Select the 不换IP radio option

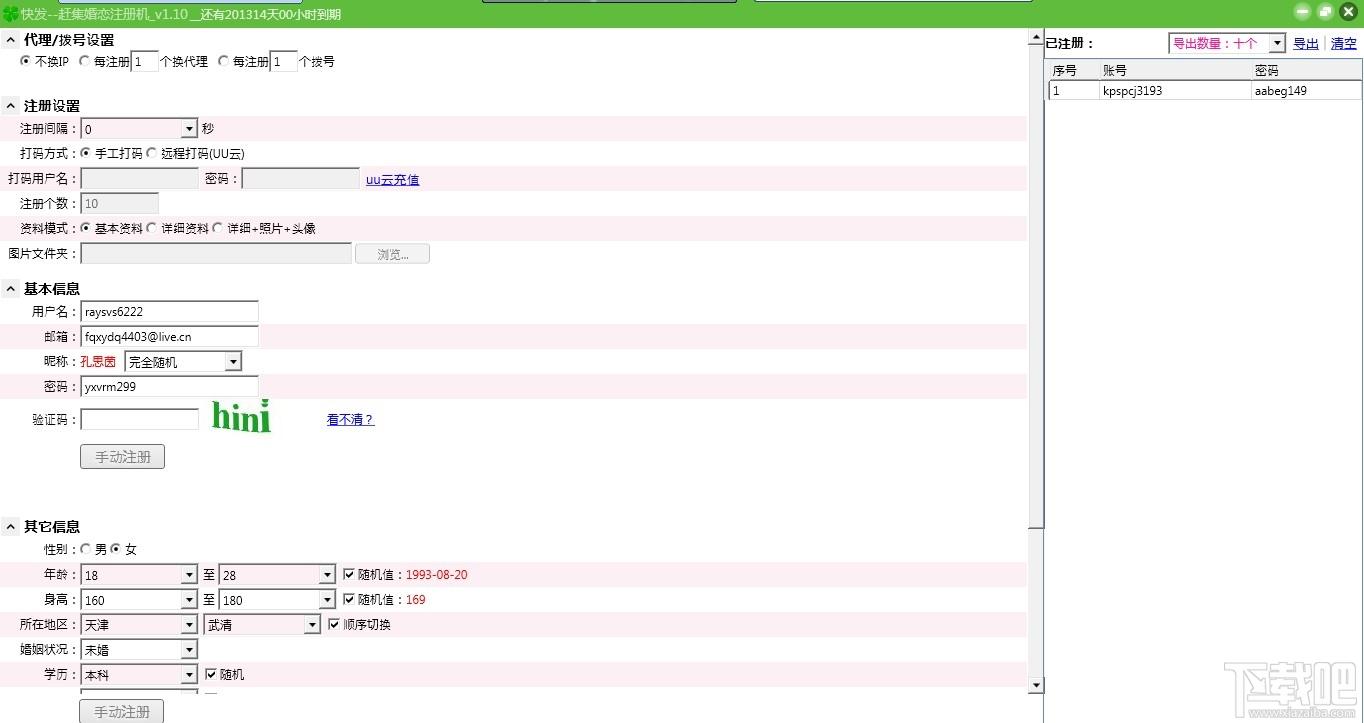25,62
